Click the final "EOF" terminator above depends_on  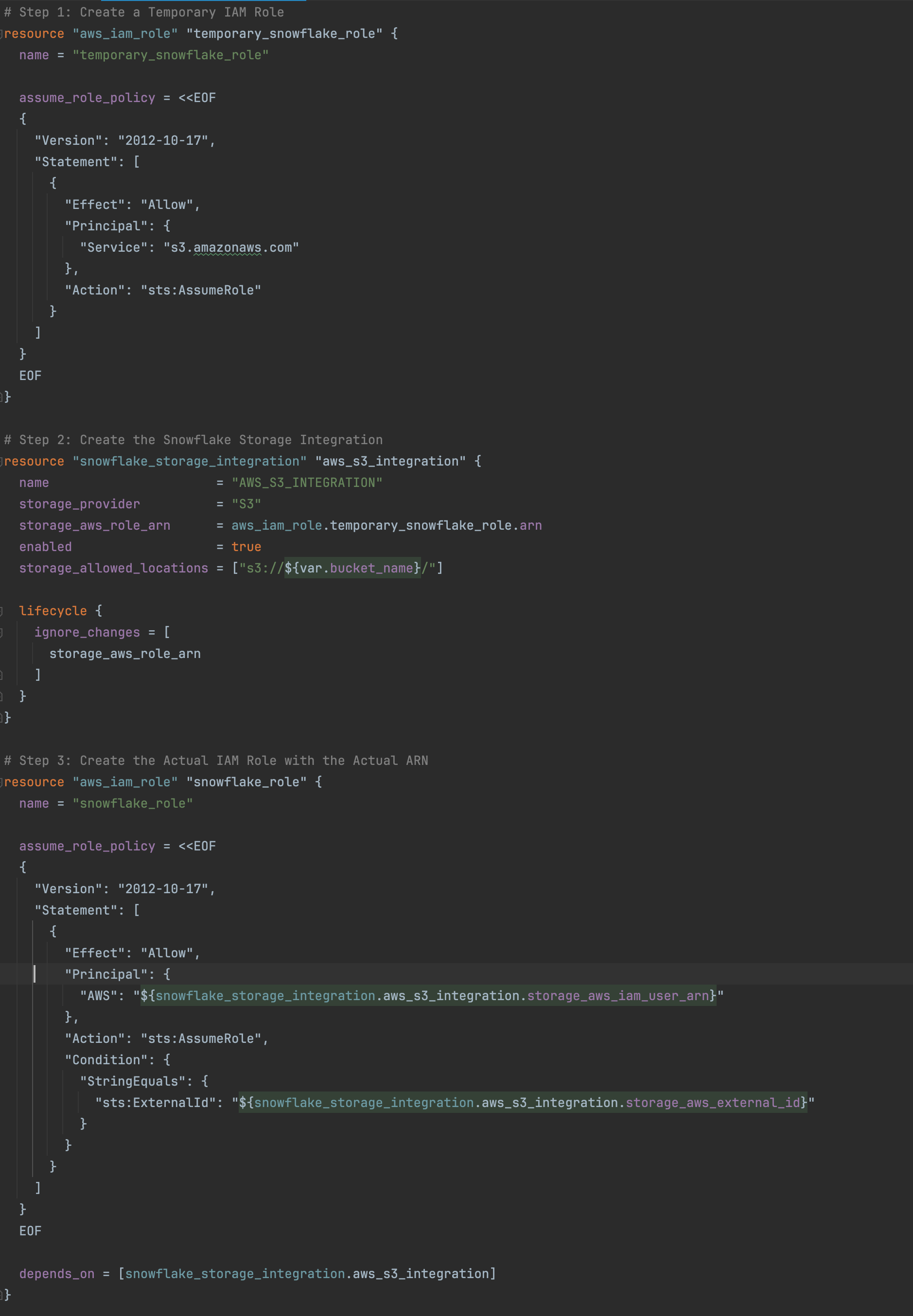point(30,1231)
